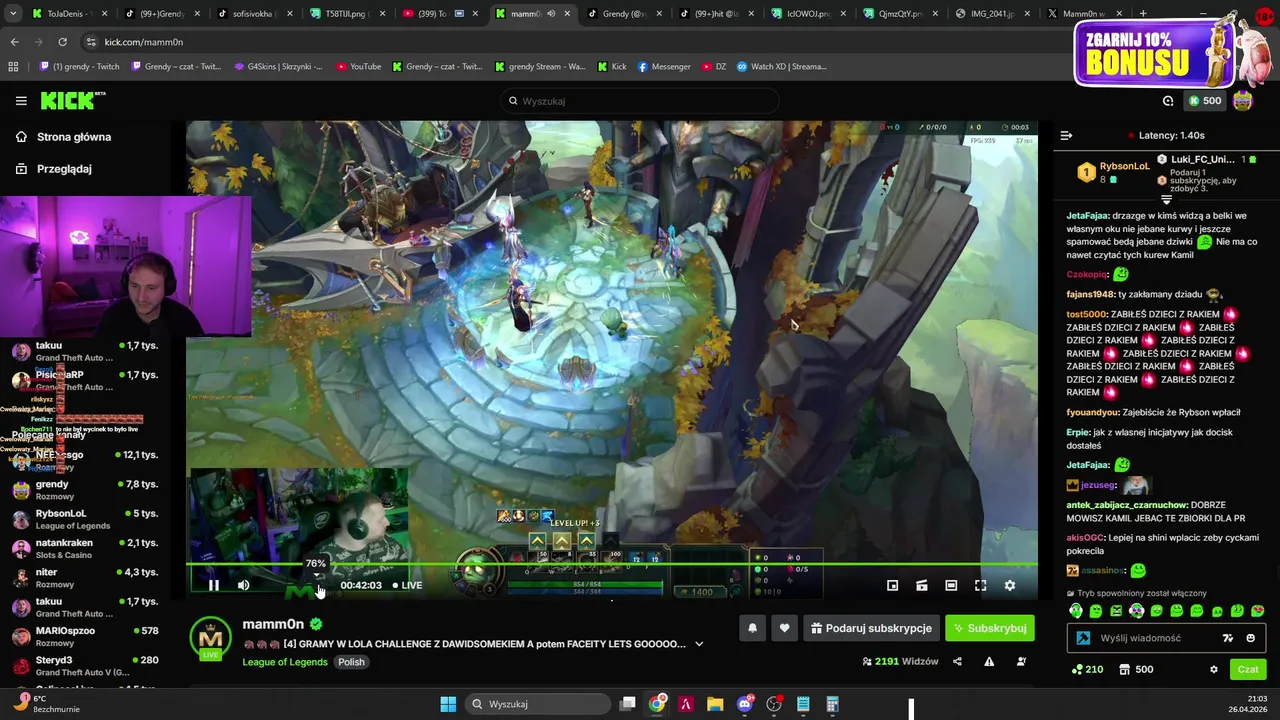Open the chat settings gear
The width and height of the screenshot is (1280, 720).
coord(1214,669)
